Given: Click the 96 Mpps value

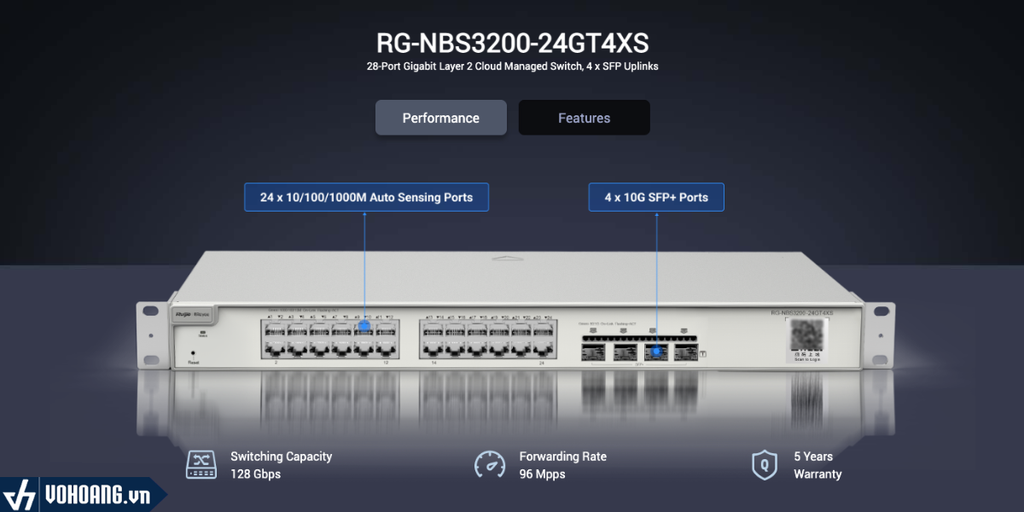Looking at the screenshot, I should (x=542, y=474).
